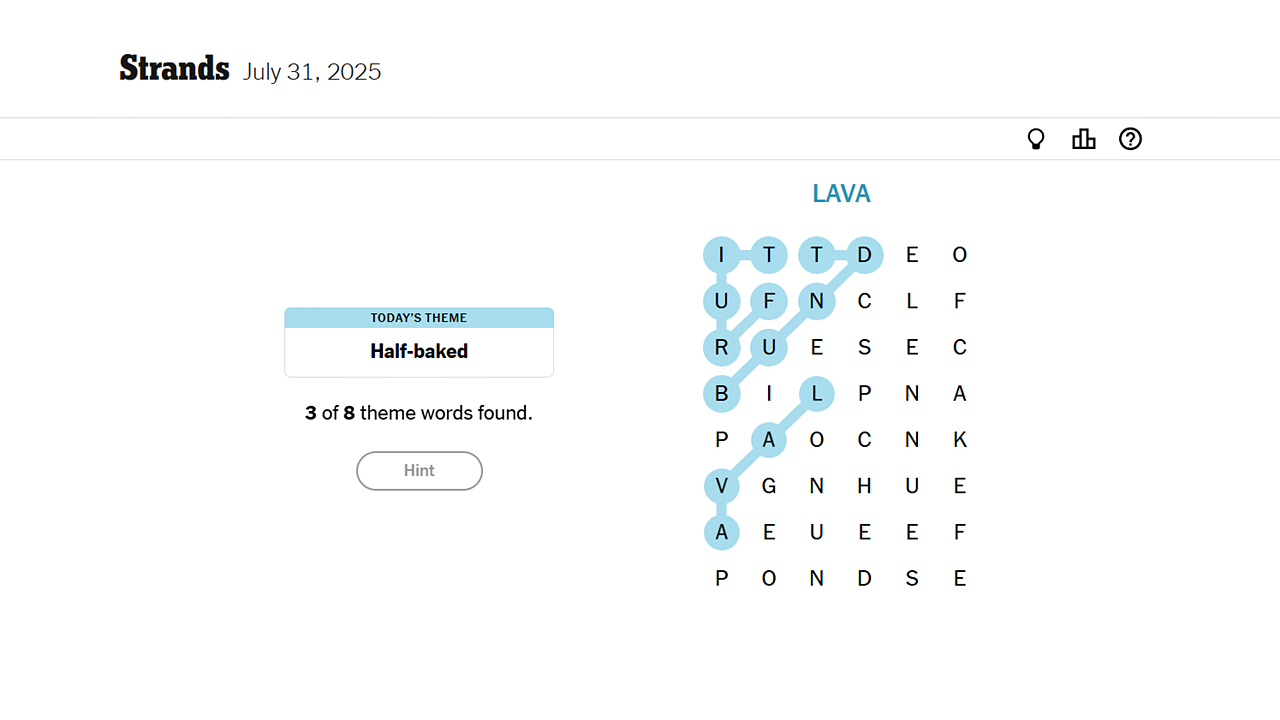This screenshot has width=1280, height=720.
Task: Click highlighted letter B
Action: [721, 394]
